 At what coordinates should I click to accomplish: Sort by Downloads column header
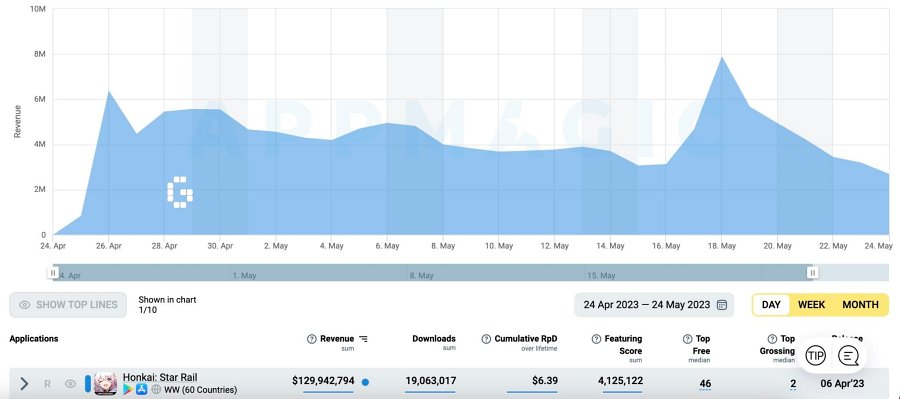tap(434, 339)
